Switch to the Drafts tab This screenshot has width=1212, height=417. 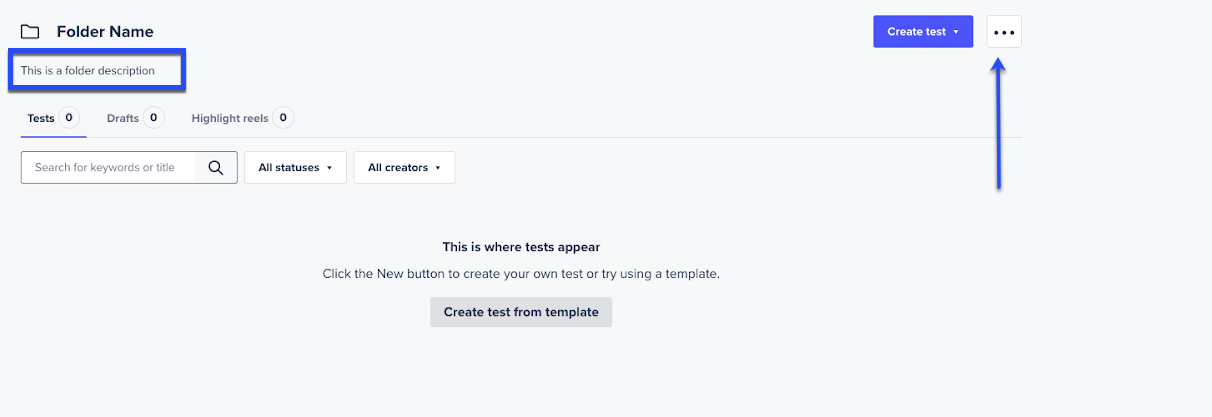click(123, 118)
